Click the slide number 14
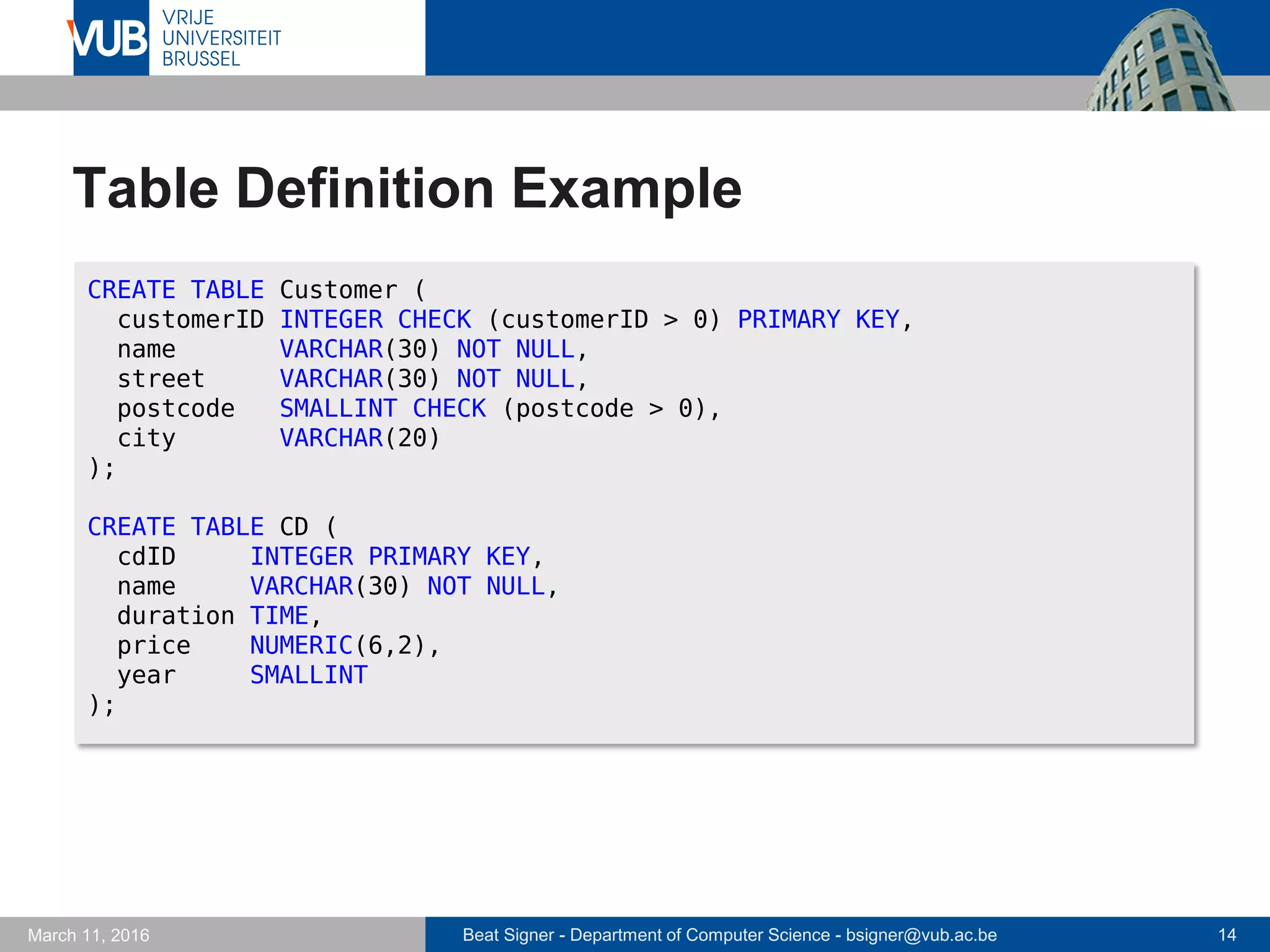Viewport: 1270px width, 952px height. click(1227, 935)
